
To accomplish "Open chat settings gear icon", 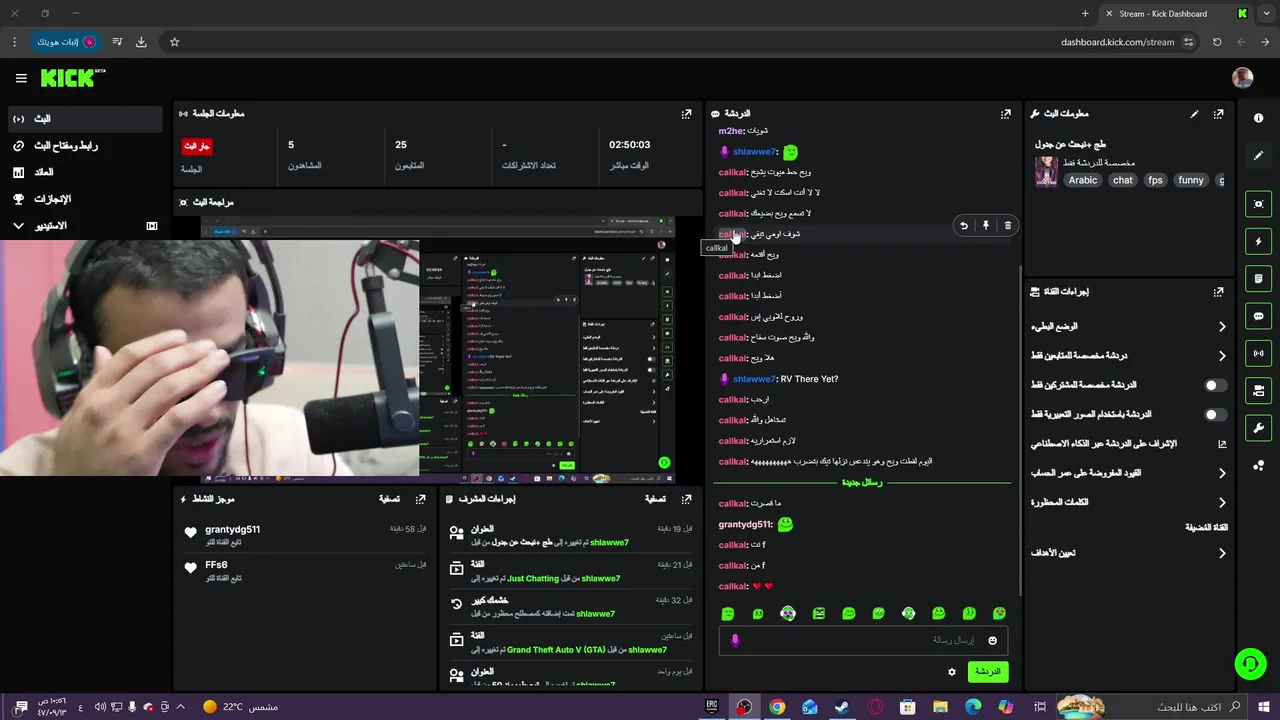I will click(x=952, y=672).
